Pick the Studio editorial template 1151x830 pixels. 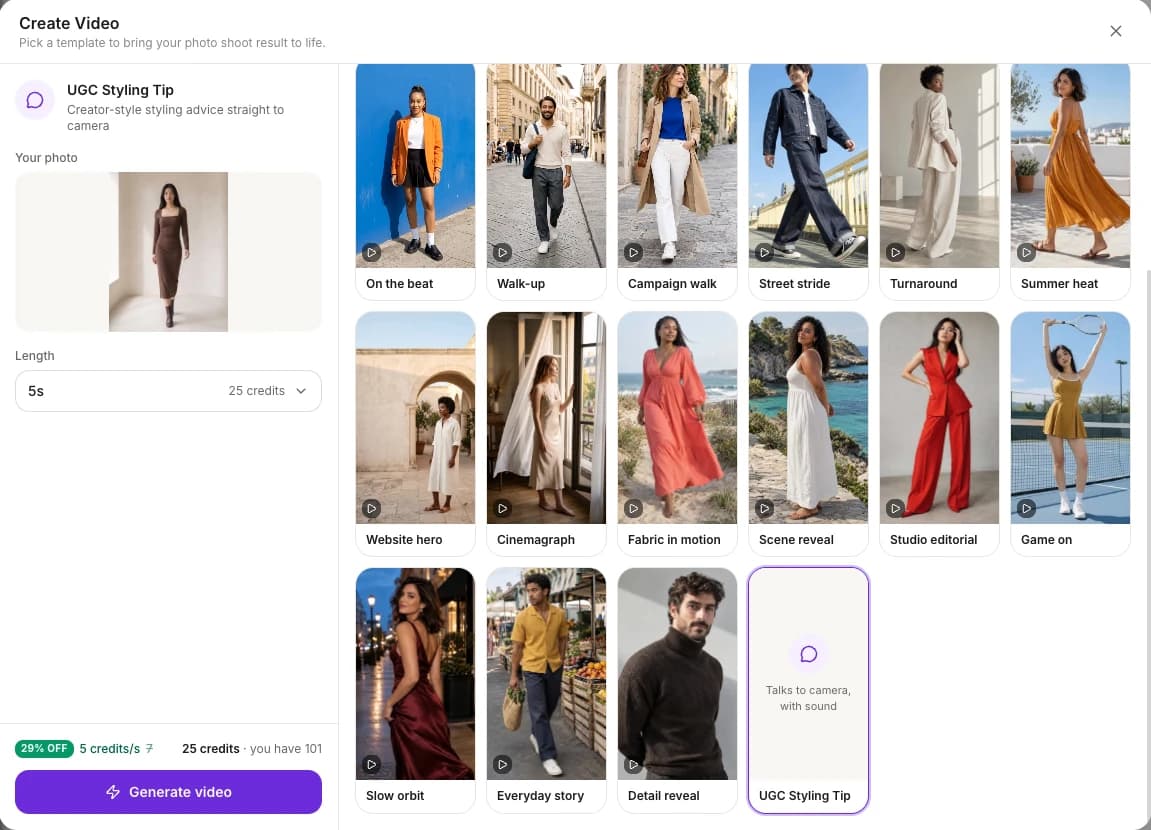pos(939,434)
